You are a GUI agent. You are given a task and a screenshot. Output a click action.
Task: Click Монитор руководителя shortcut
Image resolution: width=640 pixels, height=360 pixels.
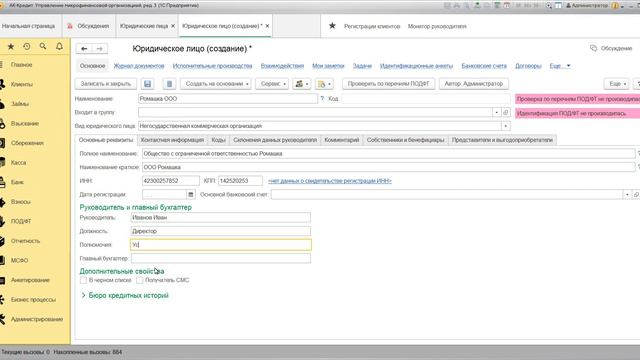437,26
